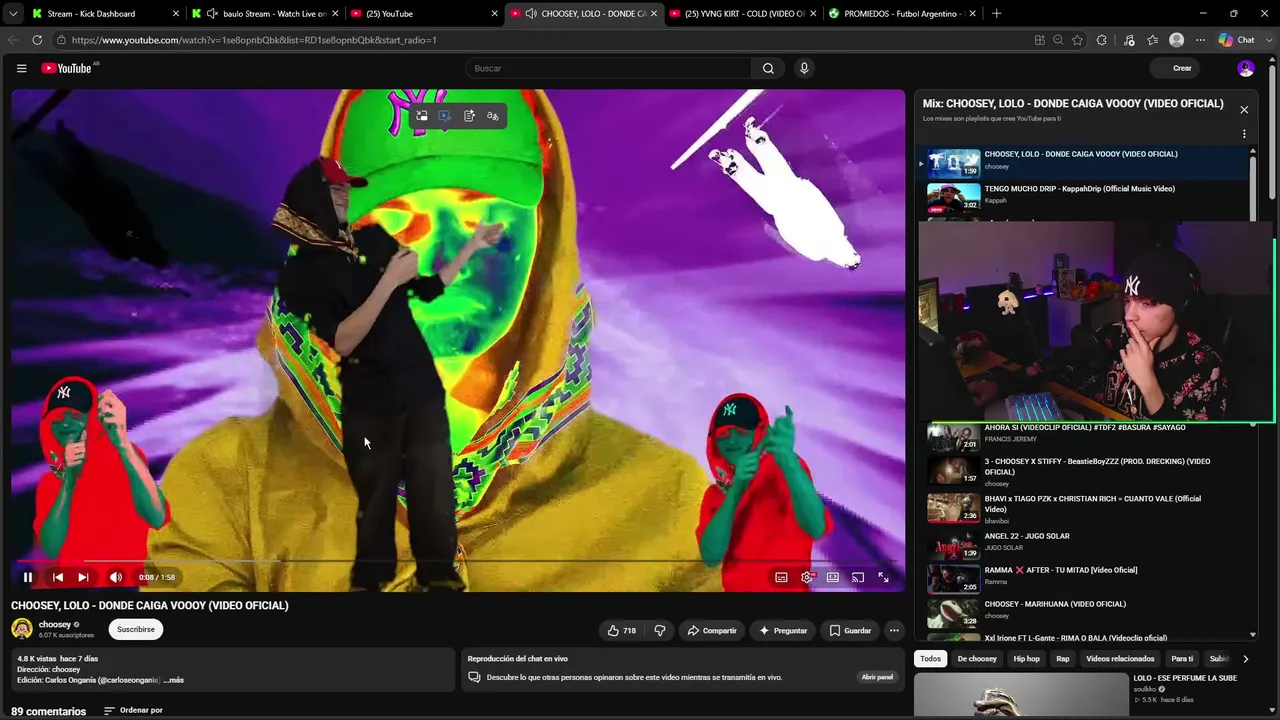Mute the player volume
The height and width of the screenshot is (720, 1280).
[x=116, y=577]
